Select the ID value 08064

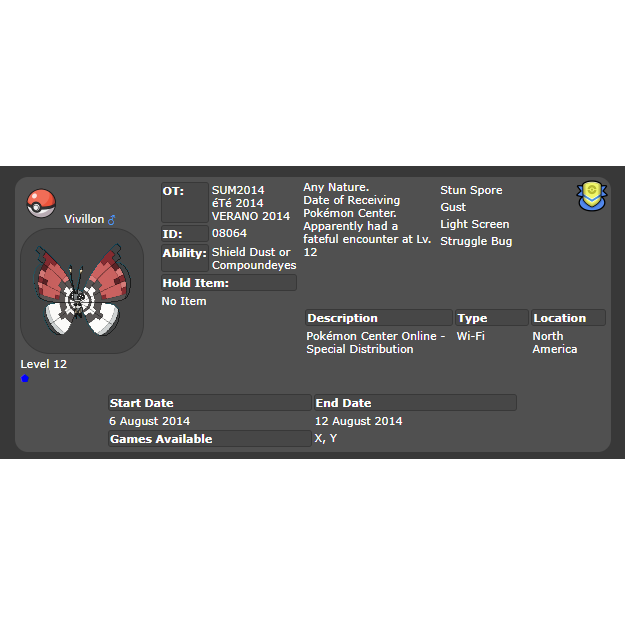(x=229, y=233)
